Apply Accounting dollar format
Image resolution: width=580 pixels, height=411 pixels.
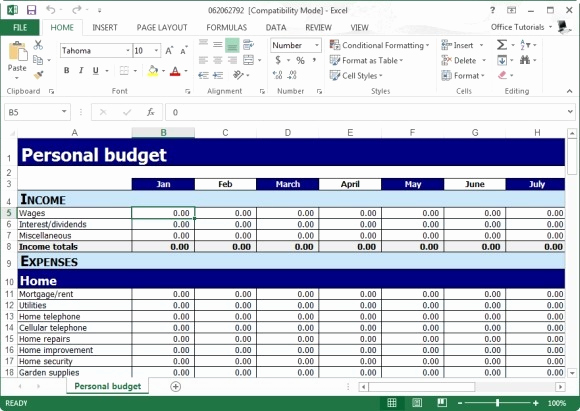278,60
